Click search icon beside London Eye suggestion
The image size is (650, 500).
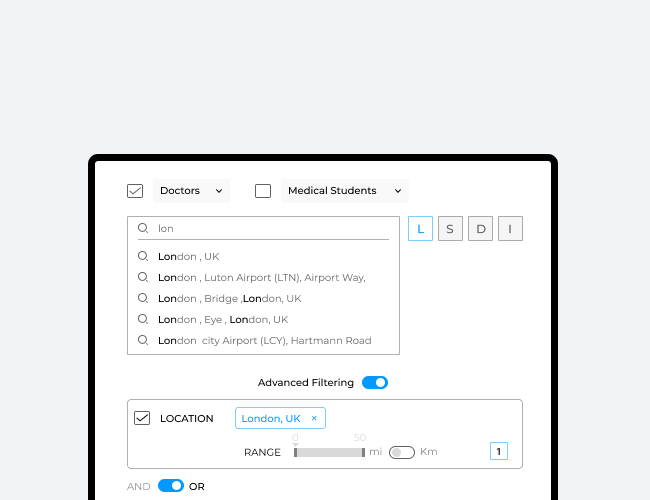pyautogui.click(x=143, y=319)
